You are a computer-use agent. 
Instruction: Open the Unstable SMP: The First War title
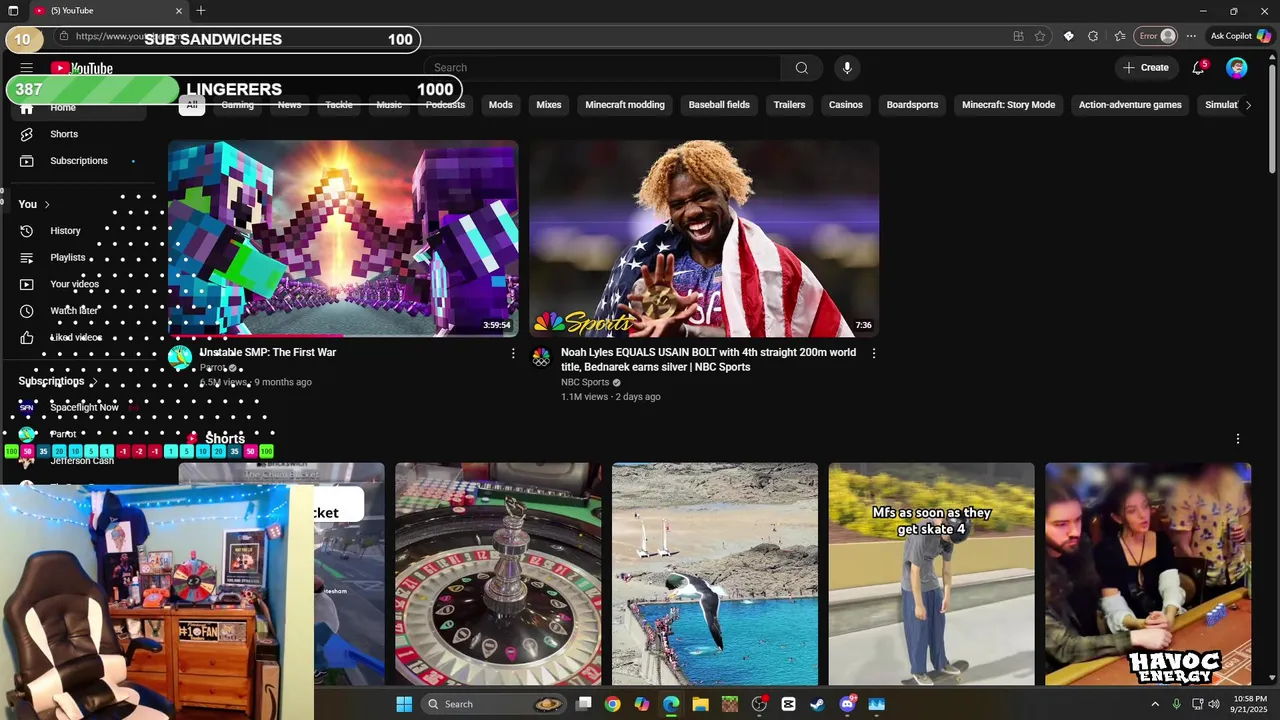pos(268,352)
